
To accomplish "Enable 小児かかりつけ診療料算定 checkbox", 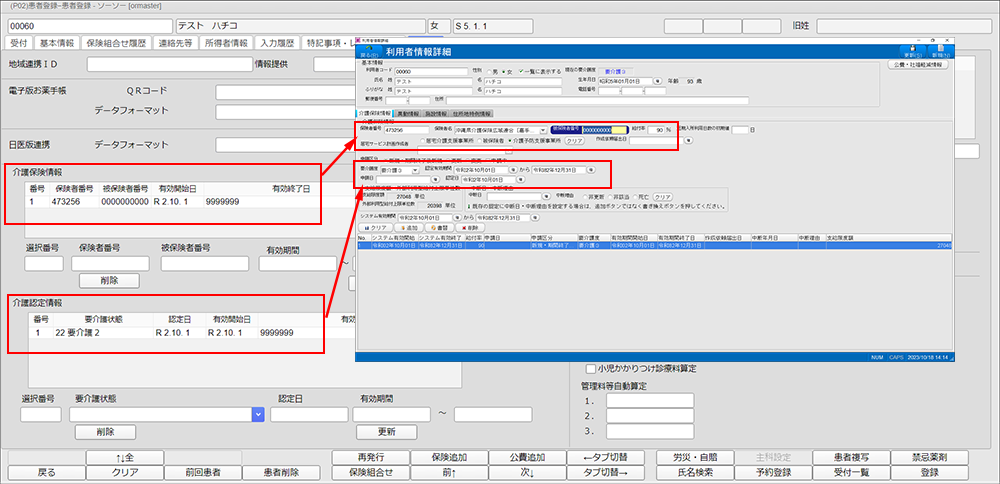I will 592,368.
